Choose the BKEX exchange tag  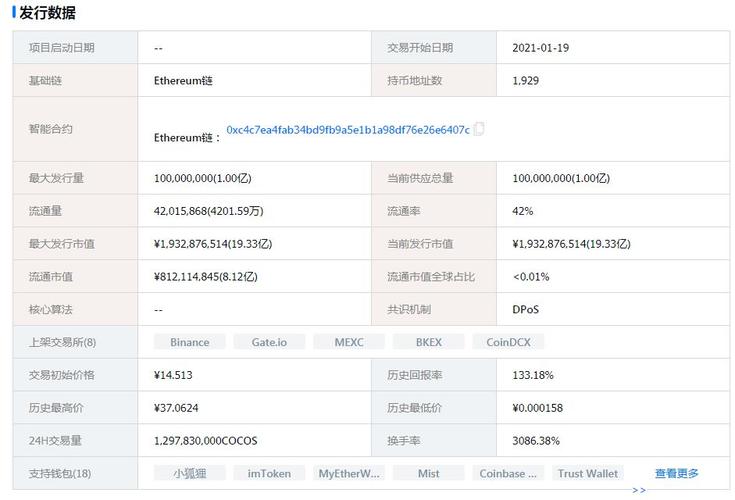428,342
